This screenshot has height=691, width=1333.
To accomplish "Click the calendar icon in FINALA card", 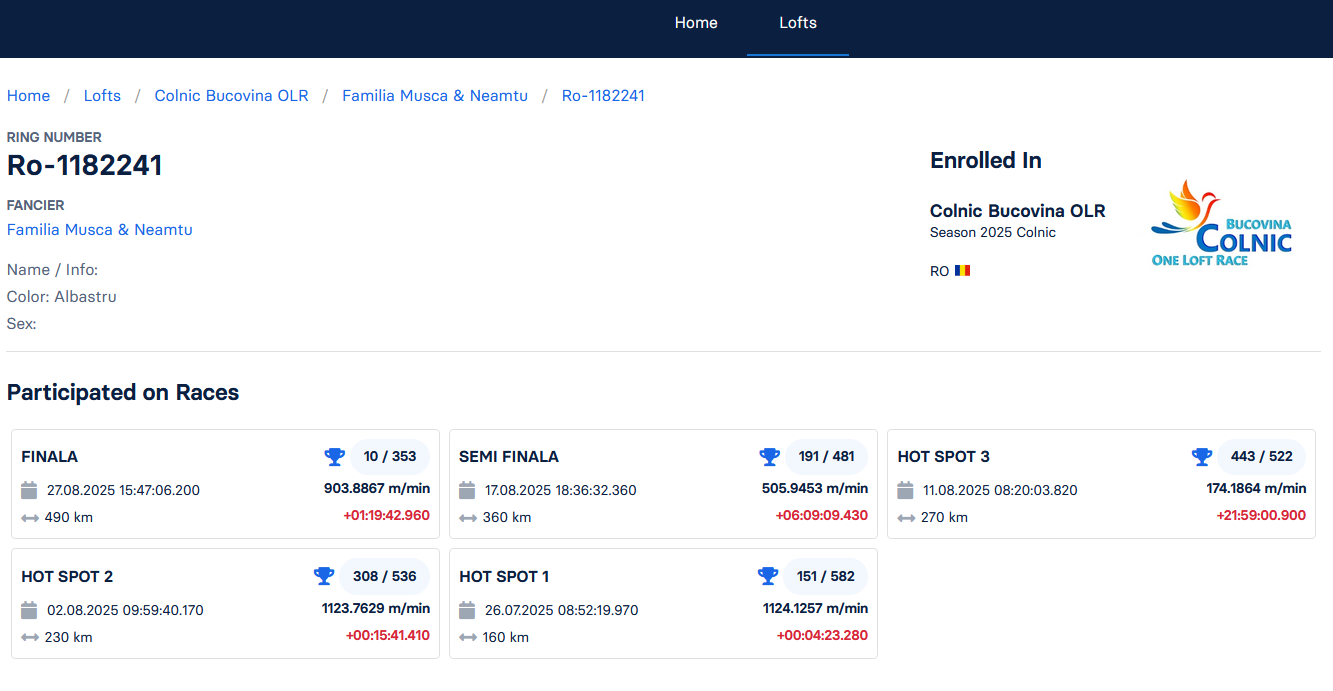I will pyautogui.click(x=29, y=490).
